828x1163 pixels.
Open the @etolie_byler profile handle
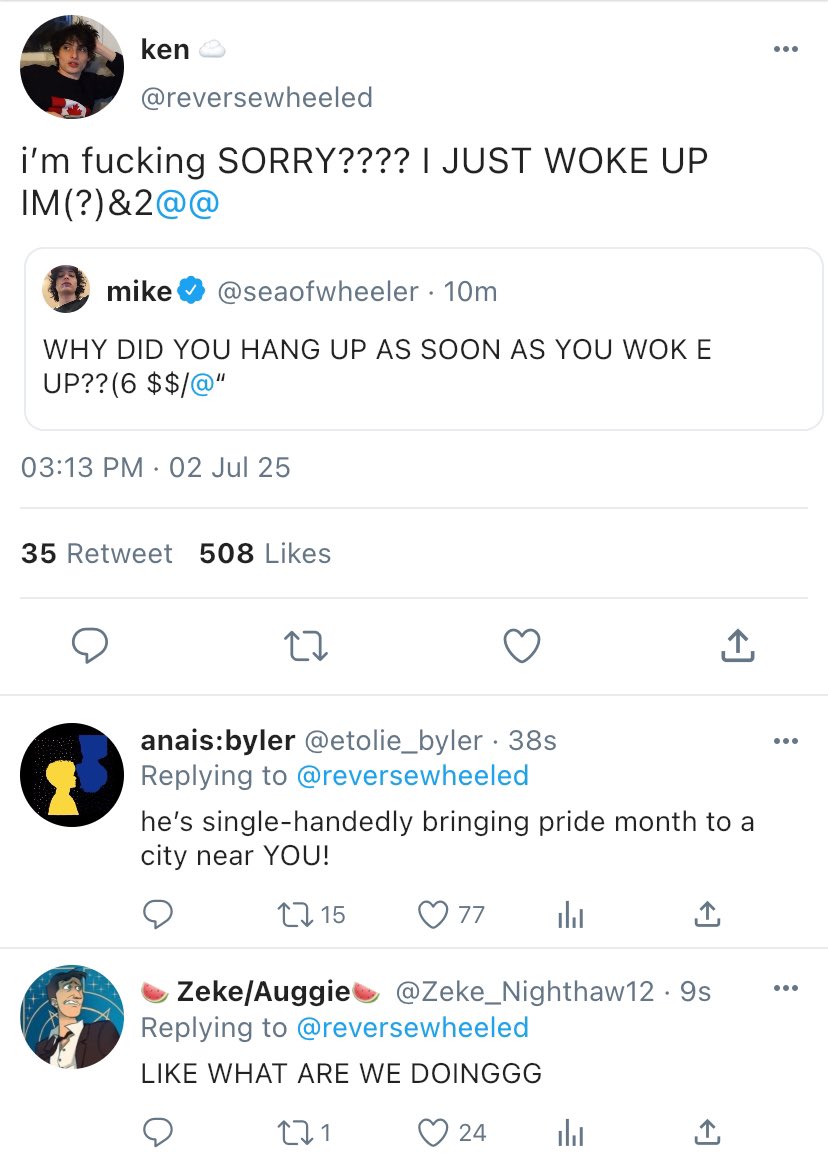[392, 741]
